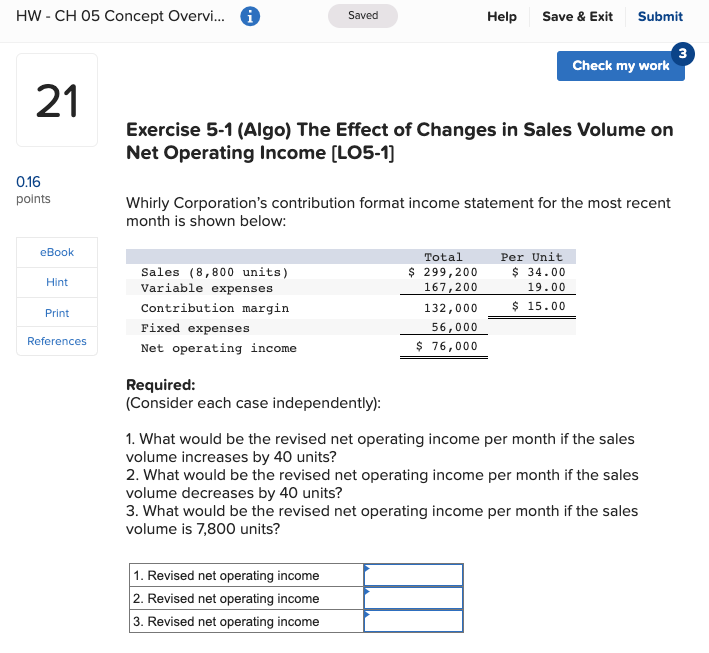Click answer field for revised income 2
Image resolution: width=709 pixels, height=653 pixels.
[x=413, y=598]
